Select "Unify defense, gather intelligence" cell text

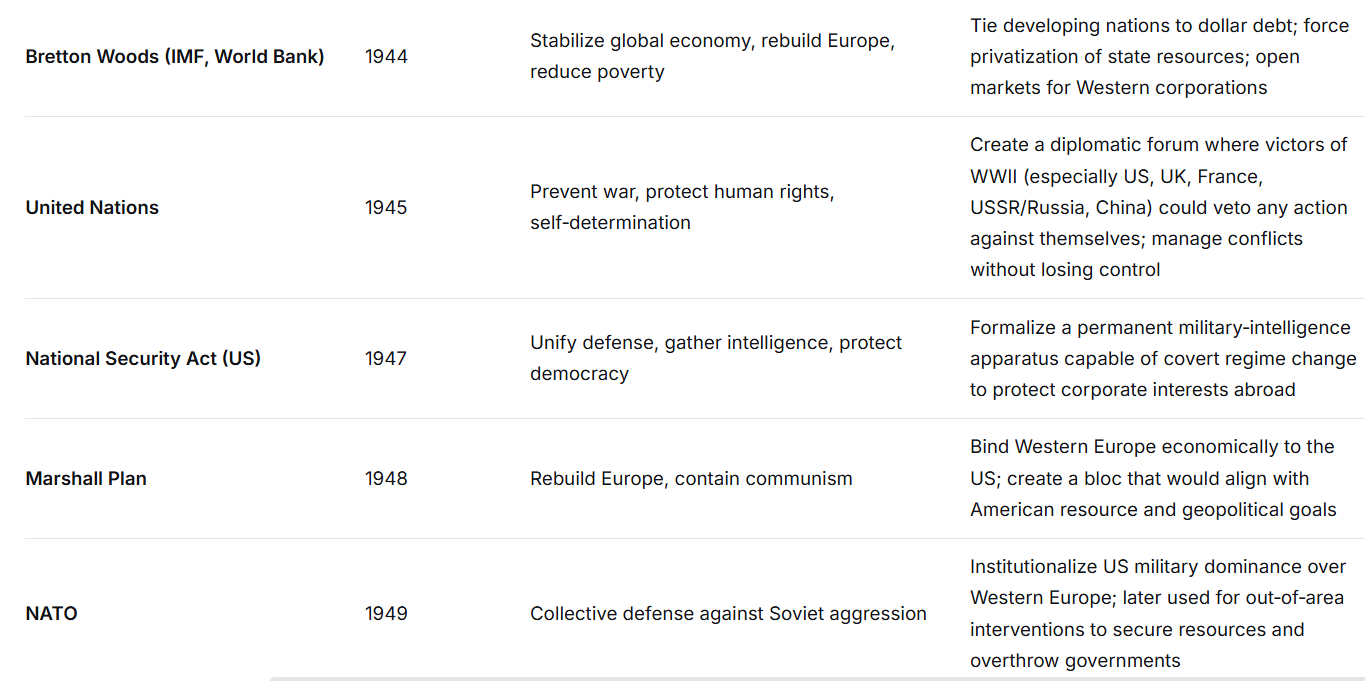(716, 343)
